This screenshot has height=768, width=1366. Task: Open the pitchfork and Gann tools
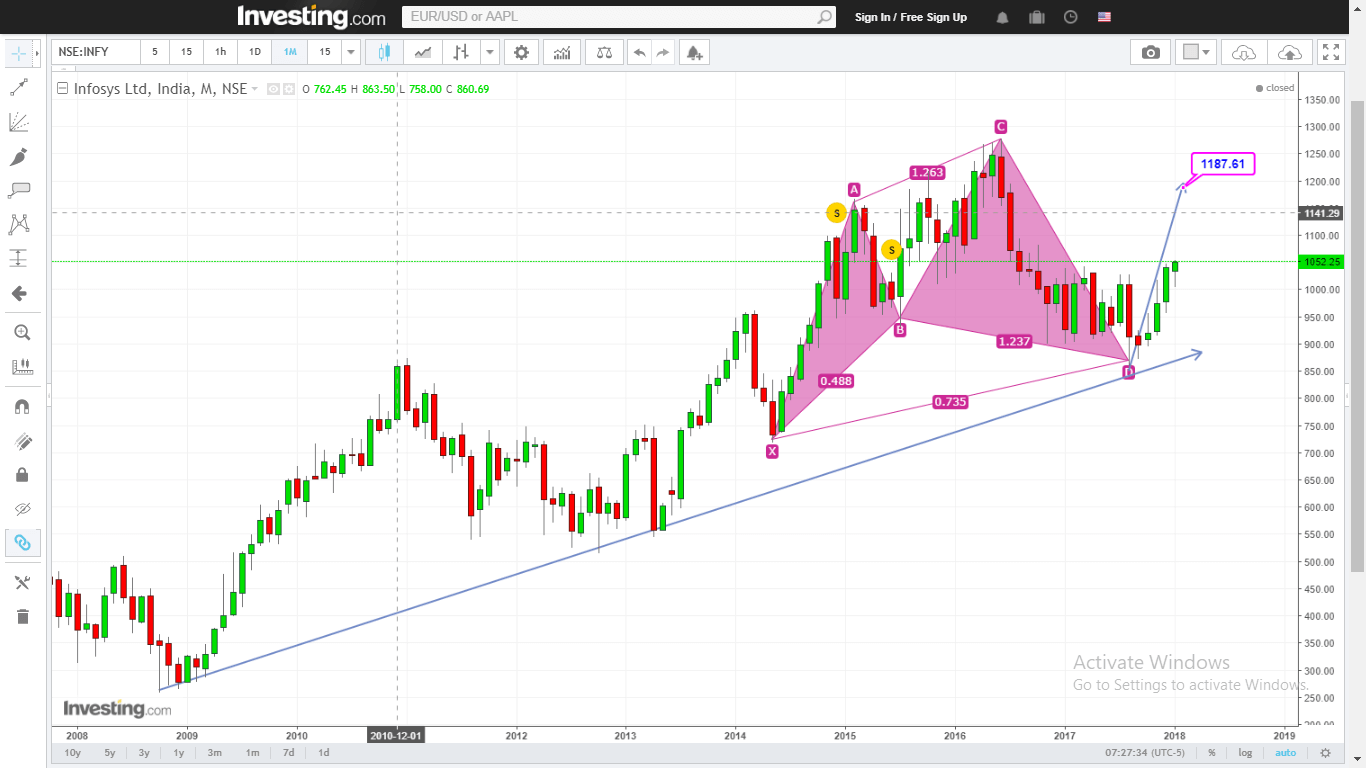point(19,122)
